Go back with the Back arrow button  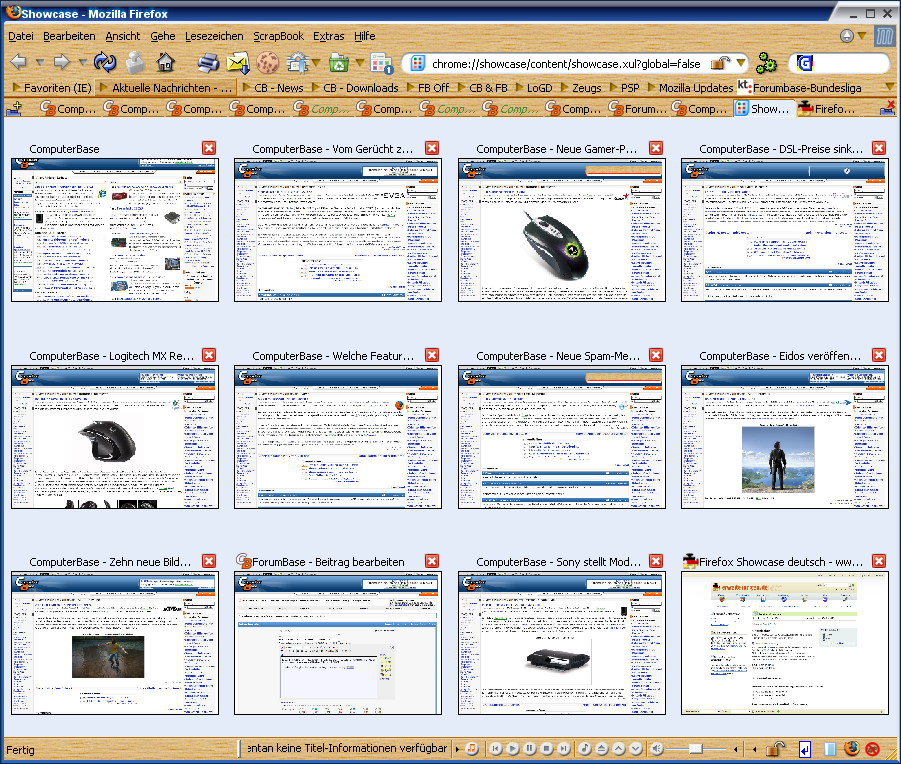pos(19,61)
